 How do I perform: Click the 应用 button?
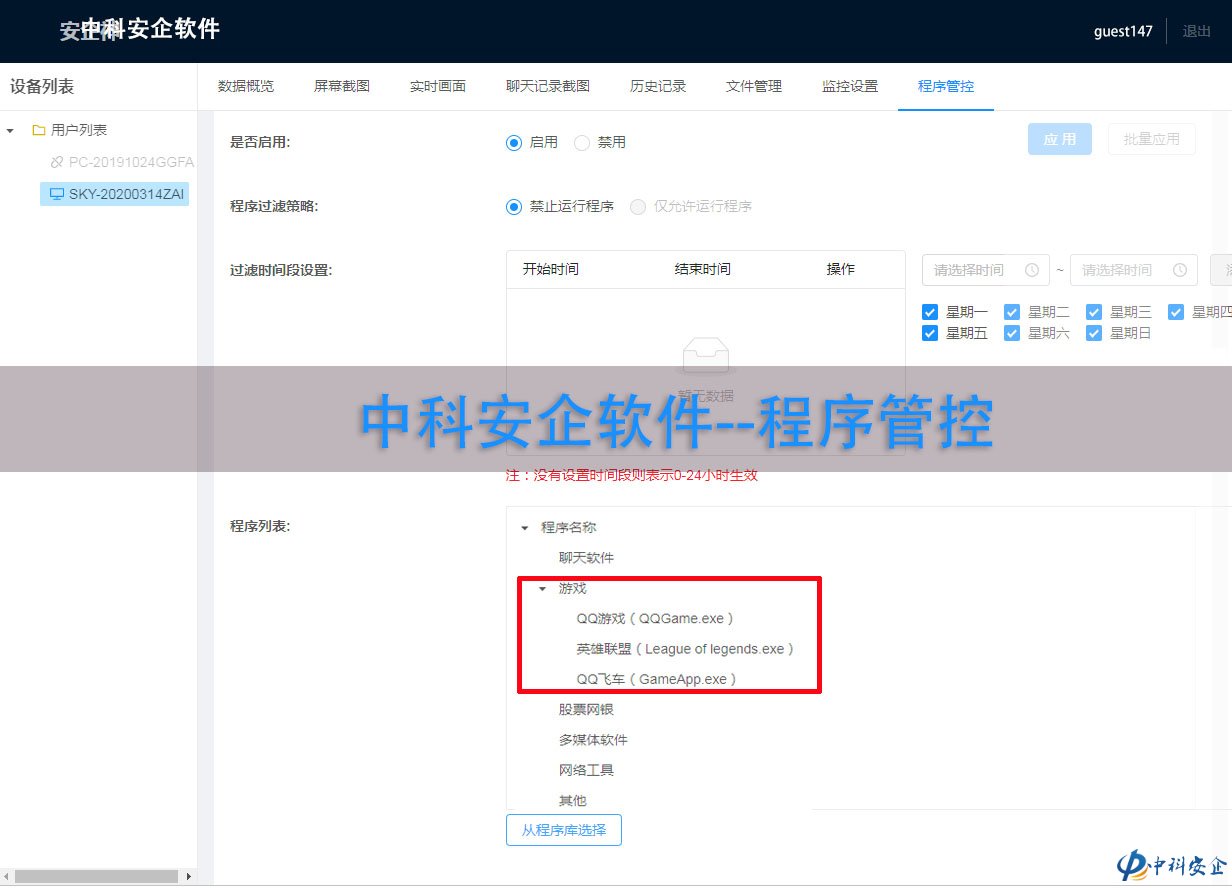1060,139
